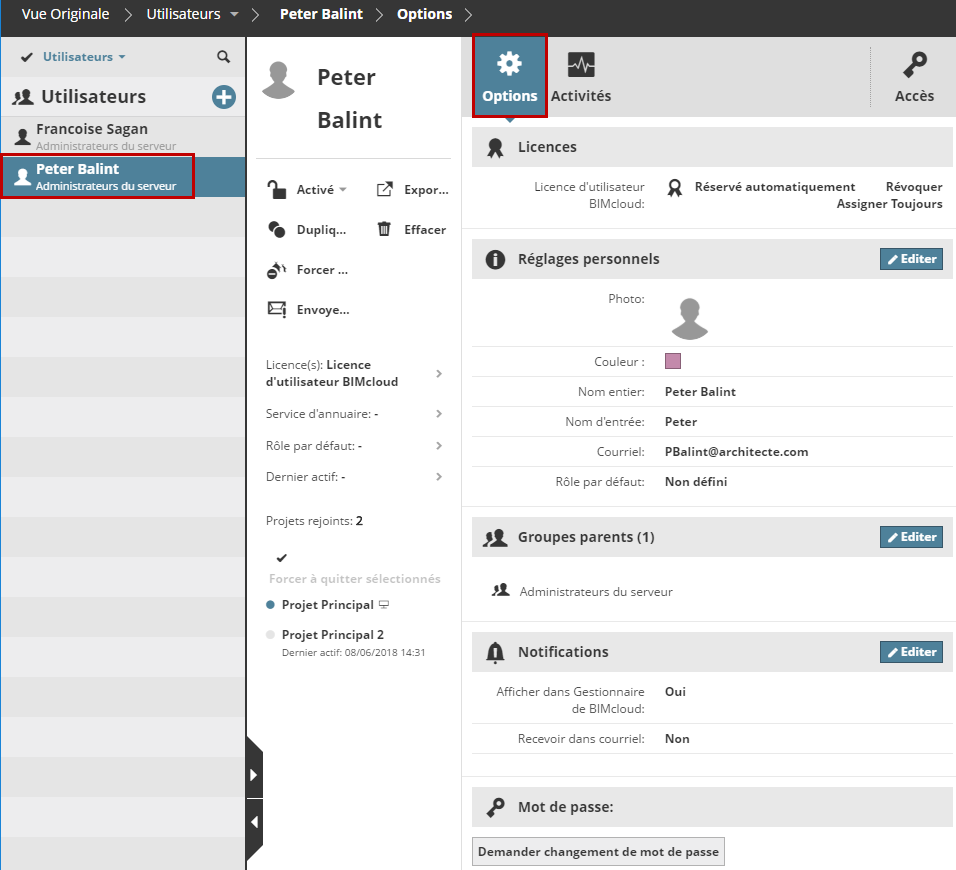Viewport: 956px width, 870px height.
Task: Click the profile photo in Réglages personnels
Action: coord(690,318)
